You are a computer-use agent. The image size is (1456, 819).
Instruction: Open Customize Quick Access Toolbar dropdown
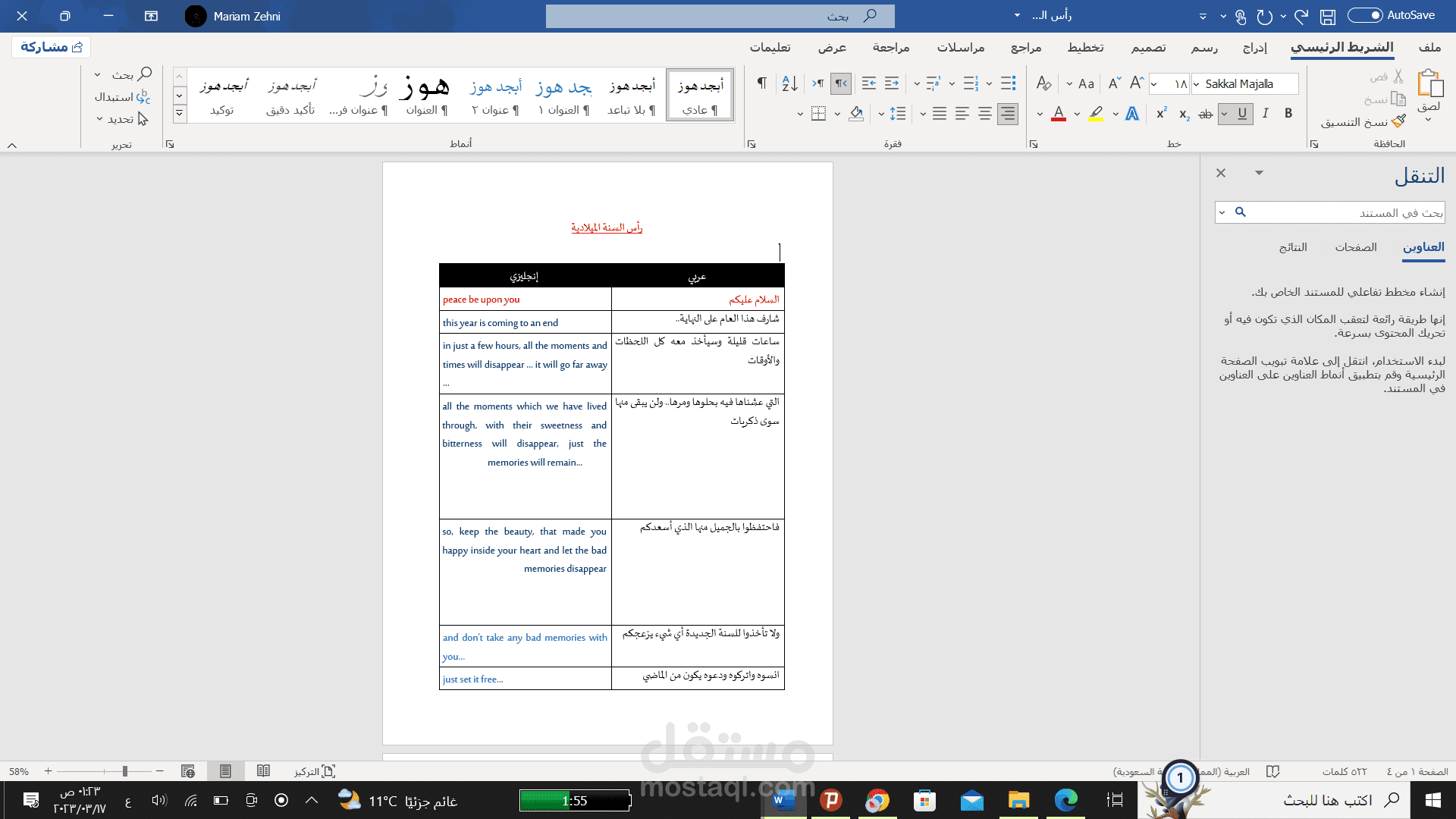coord(1203,16)
